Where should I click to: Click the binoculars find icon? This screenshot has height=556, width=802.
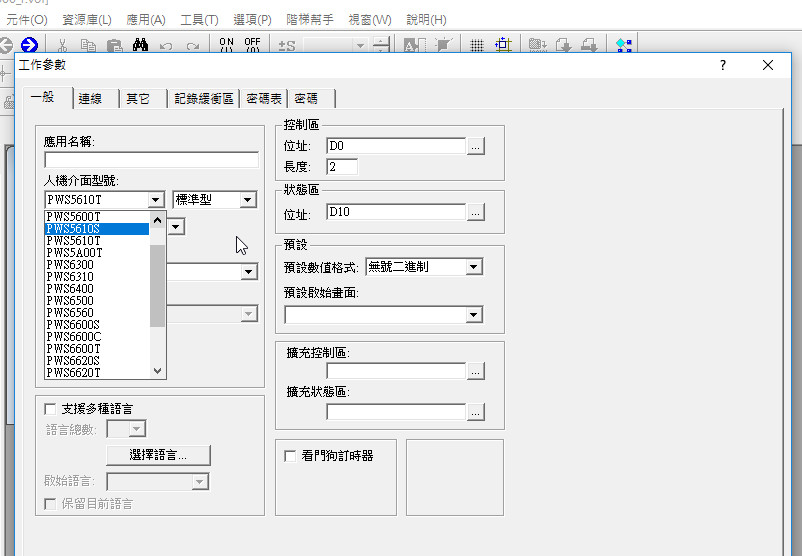click(x=140, y=45)
